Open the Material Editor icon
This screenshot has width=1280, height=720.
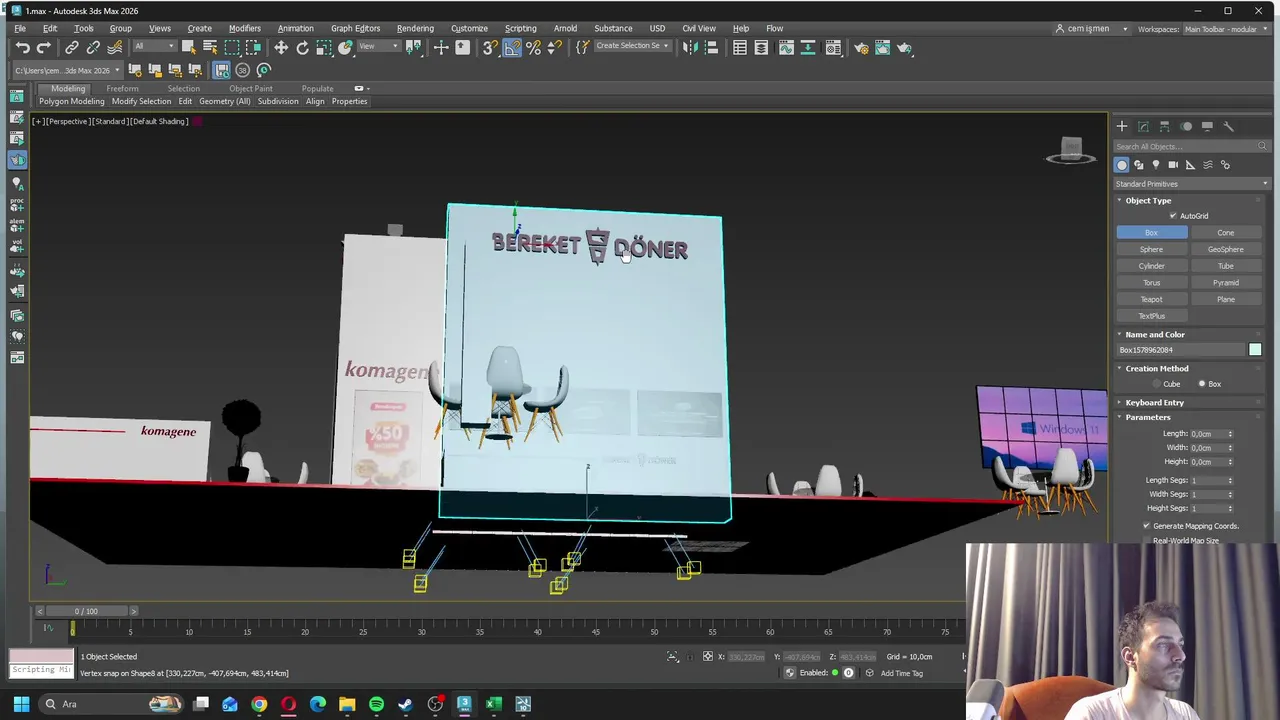[x=833, y=48]
